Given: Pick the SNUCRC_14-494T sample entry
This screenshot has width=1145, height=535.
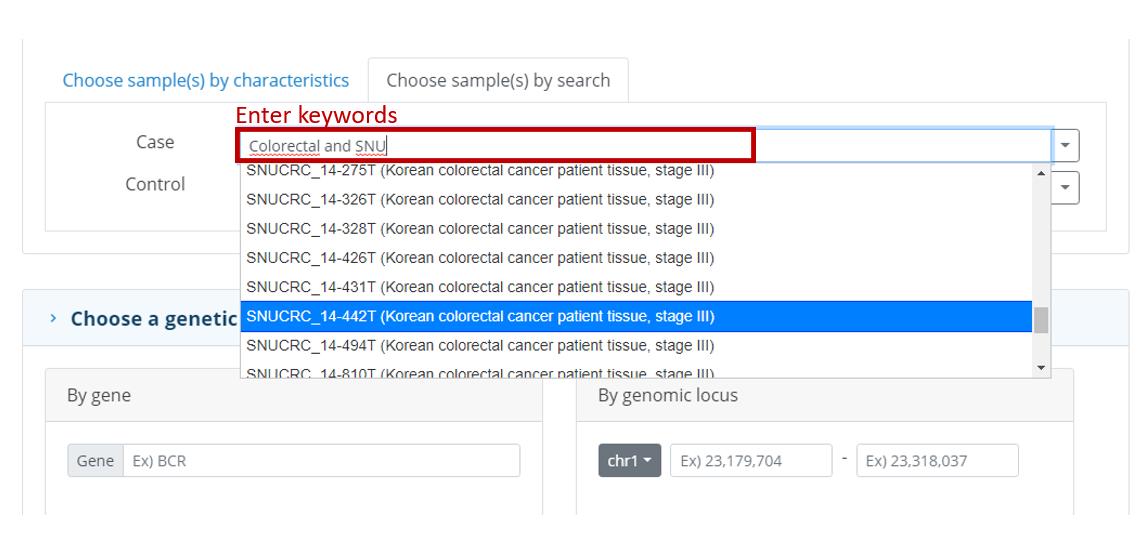Looking at the screenshot, I should tap(636, 345).
